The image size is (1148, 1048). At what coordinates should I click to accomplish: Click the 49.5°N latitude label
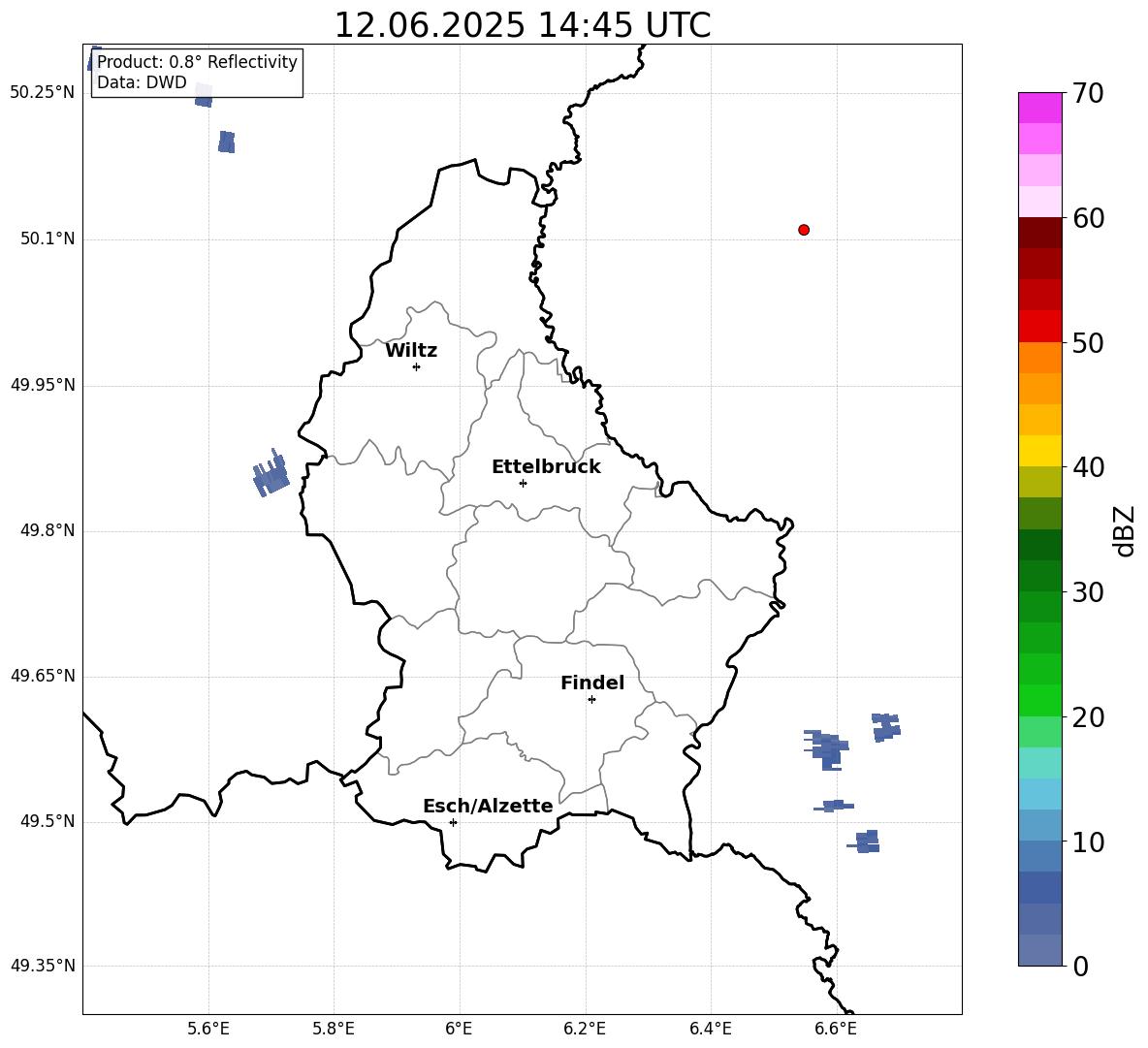tap(48, 820)
